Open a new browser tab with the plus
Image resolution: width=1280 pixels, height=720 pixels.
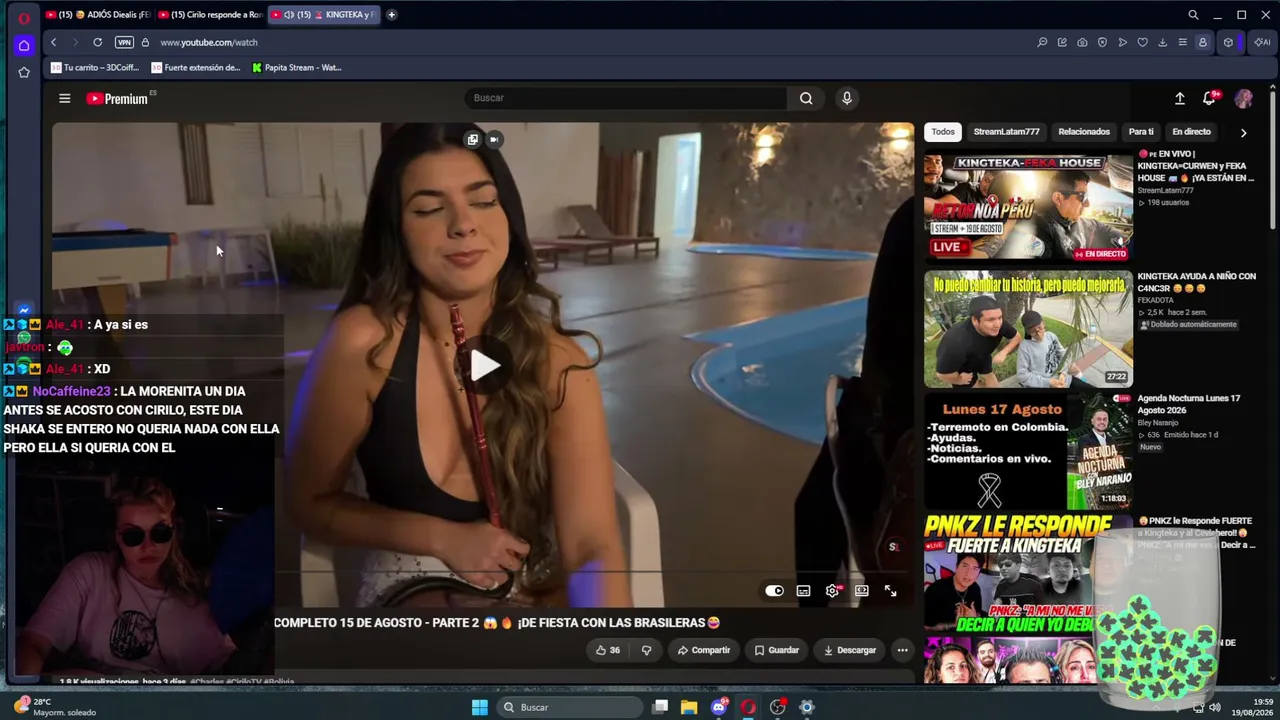pyautogui.click(x=391, y=15)
